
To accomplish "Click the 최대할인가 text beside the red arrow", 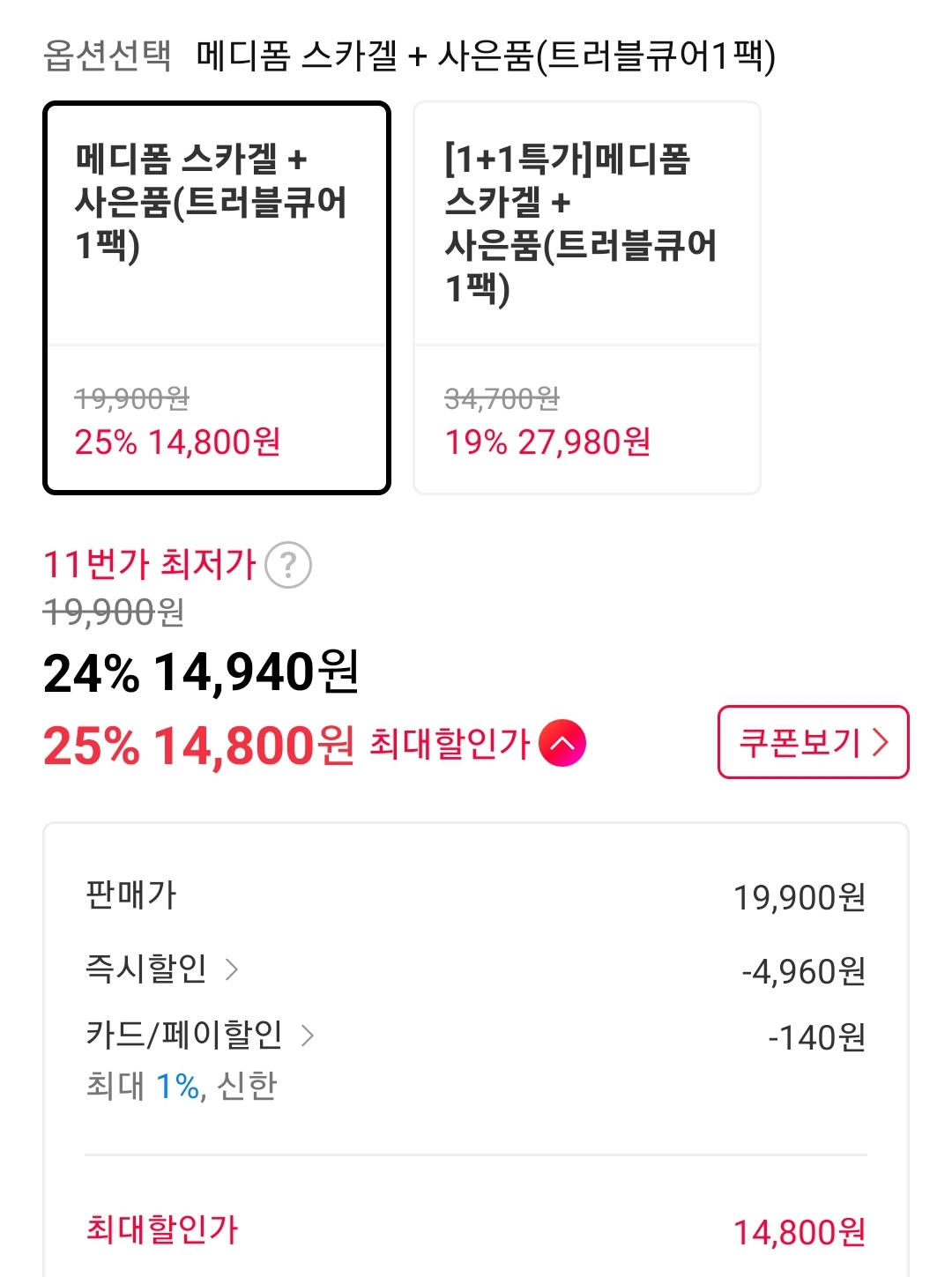I will tap(450, 744).
